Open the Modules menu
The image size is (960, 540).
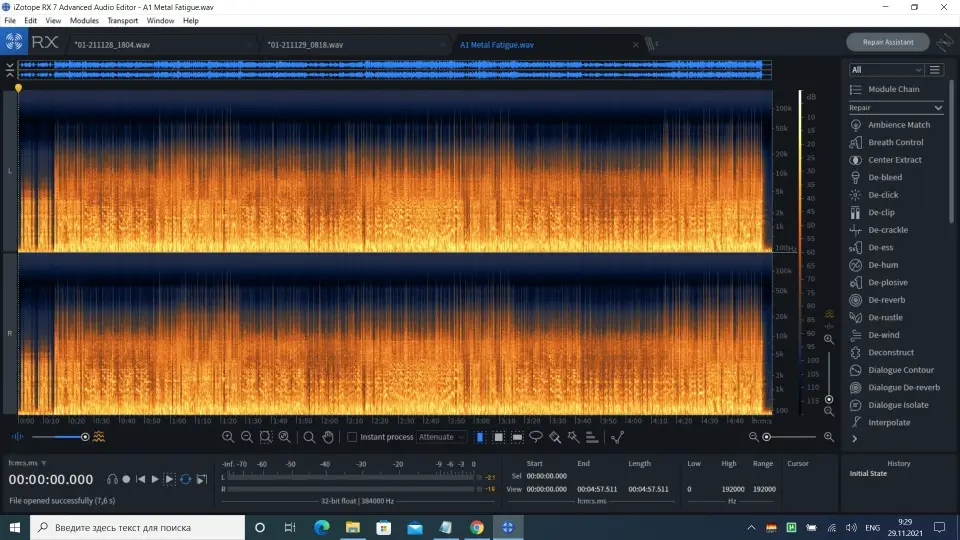[84, 20]
